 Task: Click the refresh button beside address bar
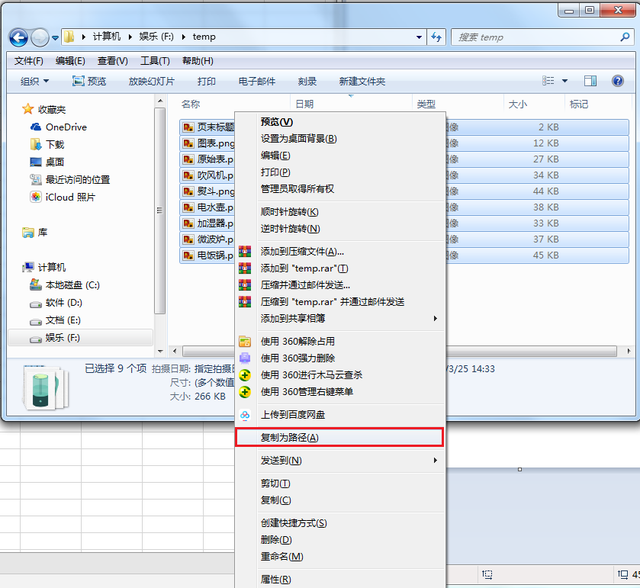(436, 38)
